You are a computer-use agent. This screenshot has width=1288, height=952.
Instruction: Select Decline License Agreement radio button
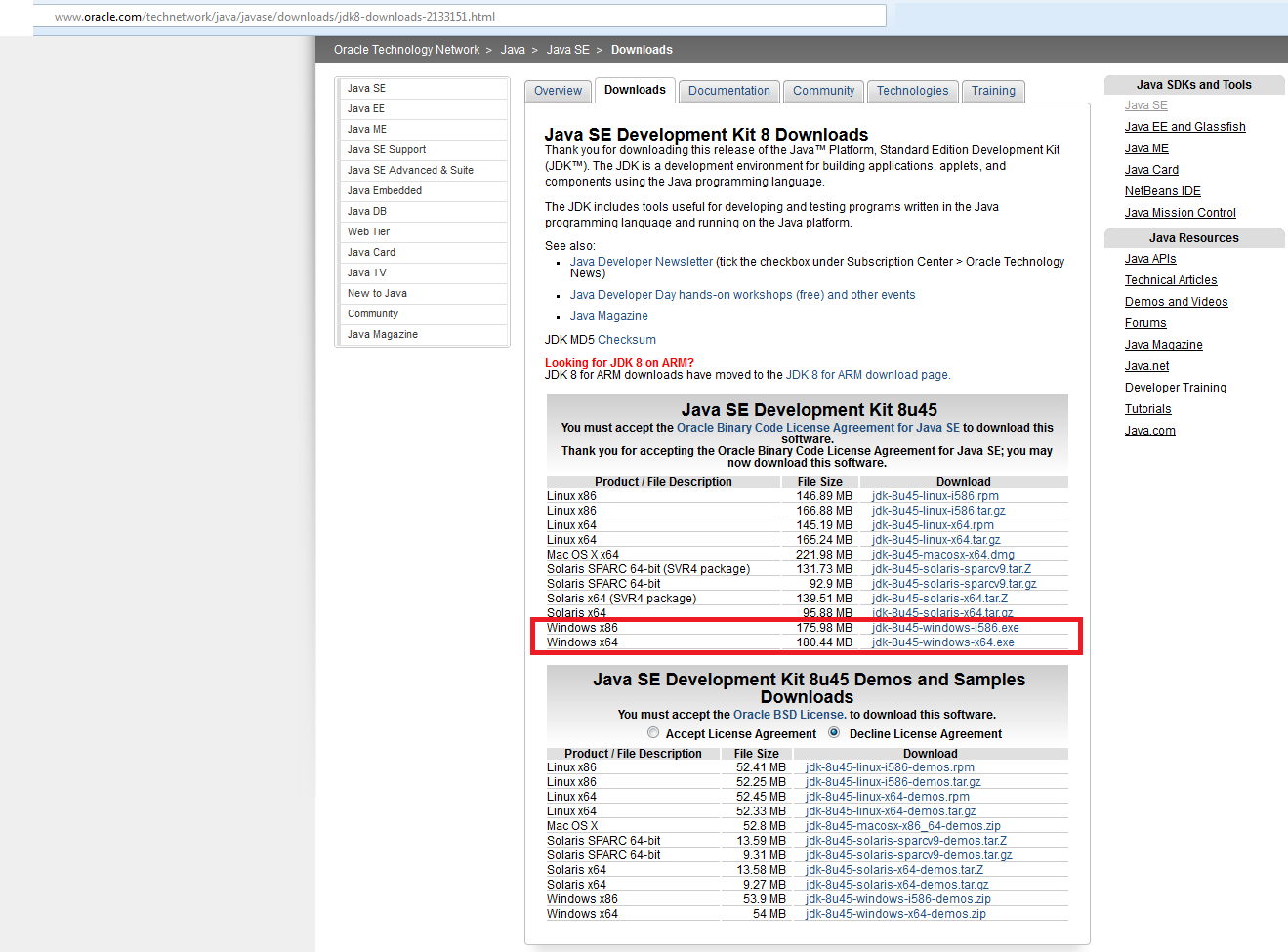click(834, 733)
